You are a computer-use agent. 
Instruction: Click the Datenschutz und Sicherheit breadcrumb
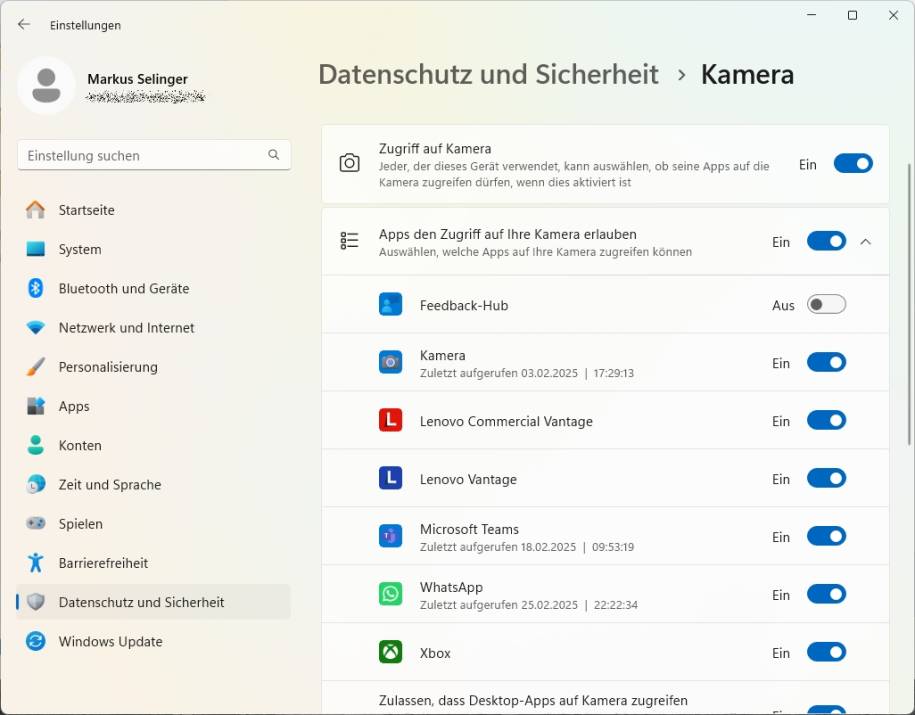point(488,74)
